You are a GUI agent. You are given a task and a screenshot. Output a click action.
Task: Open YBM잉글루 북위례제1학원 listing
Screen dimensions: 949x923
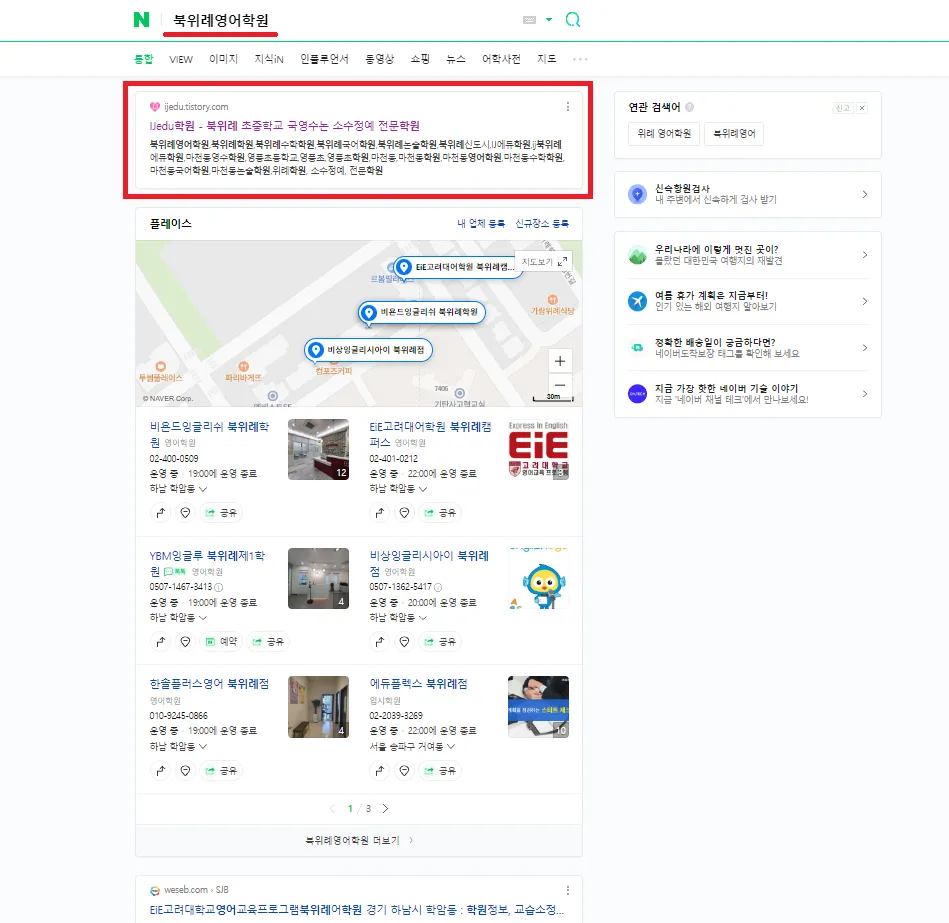[207, 563]
